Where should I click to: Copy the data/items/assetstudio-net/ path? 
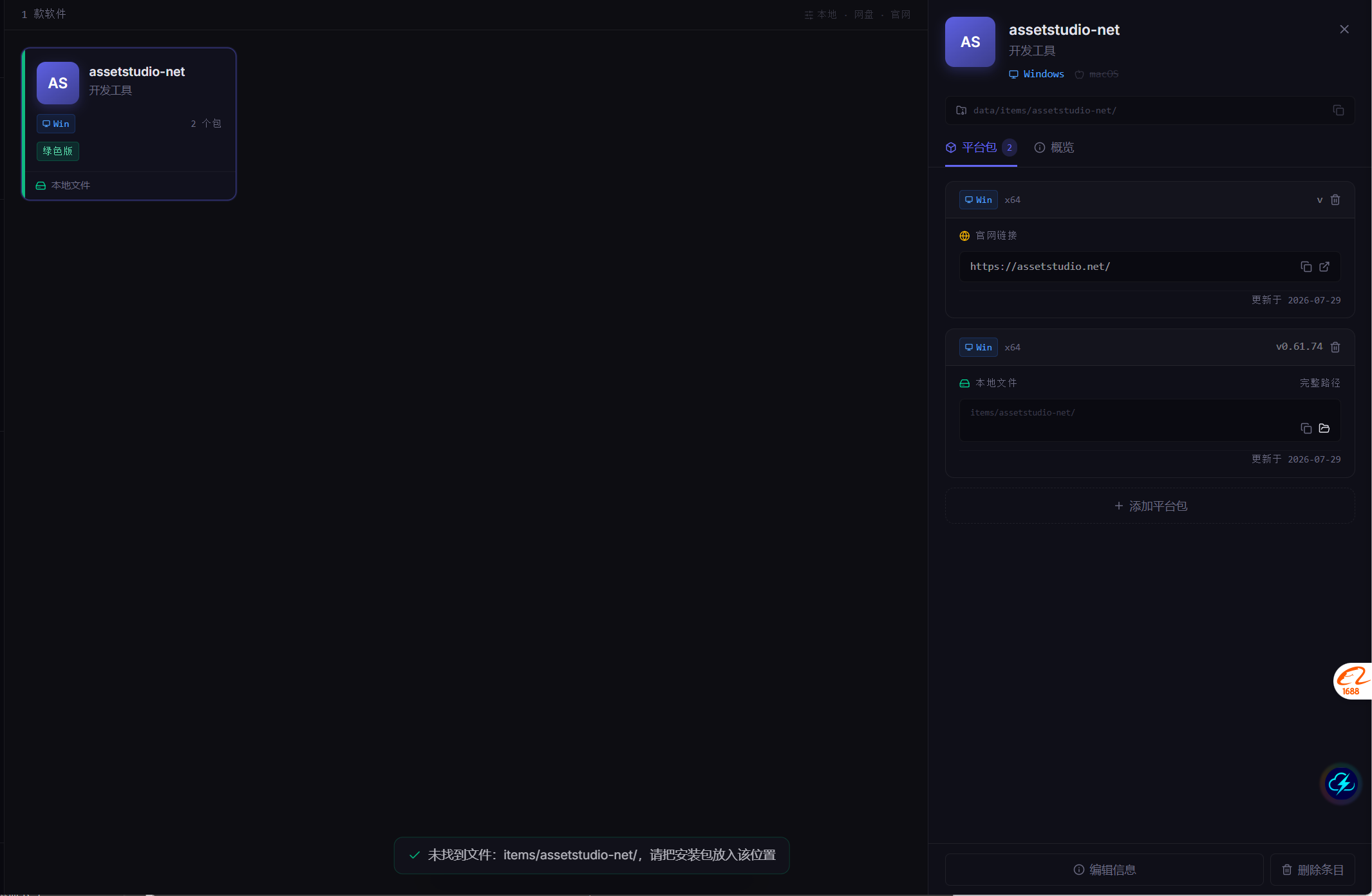point(1339,110)
